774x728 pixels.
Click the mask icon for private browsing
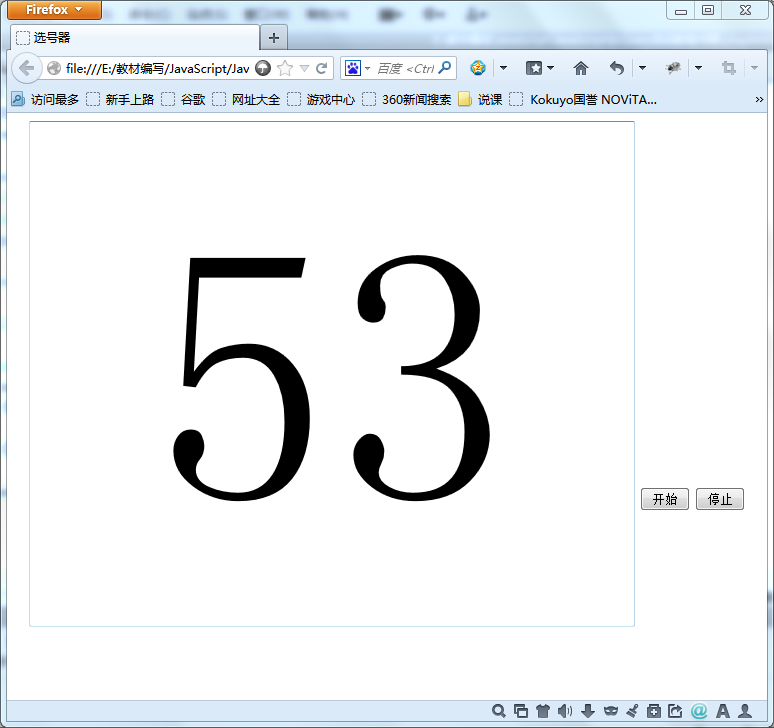pos(610,711)
